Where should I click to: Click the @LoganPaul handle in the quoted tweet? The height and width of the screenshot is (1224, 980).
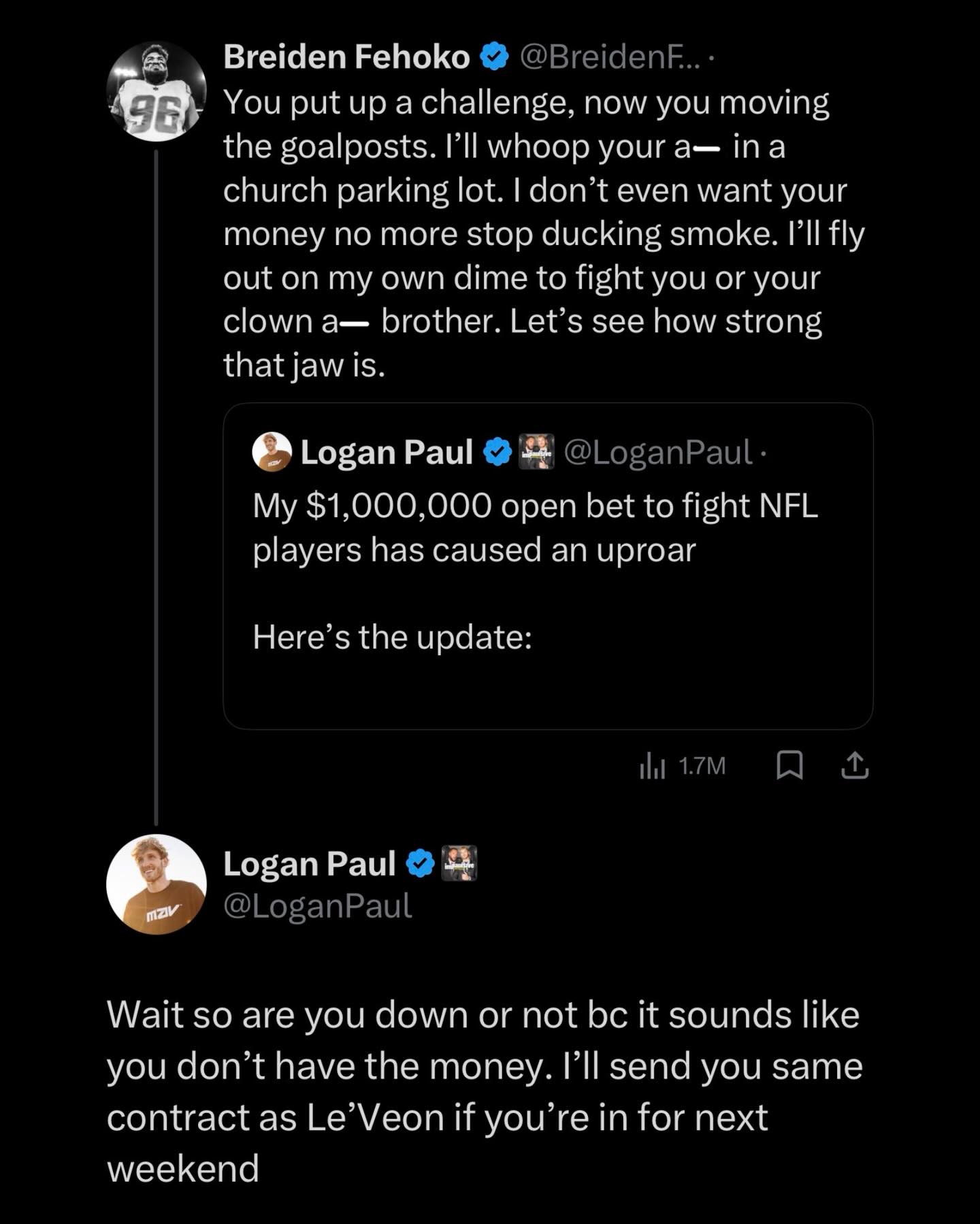point(658,452)
